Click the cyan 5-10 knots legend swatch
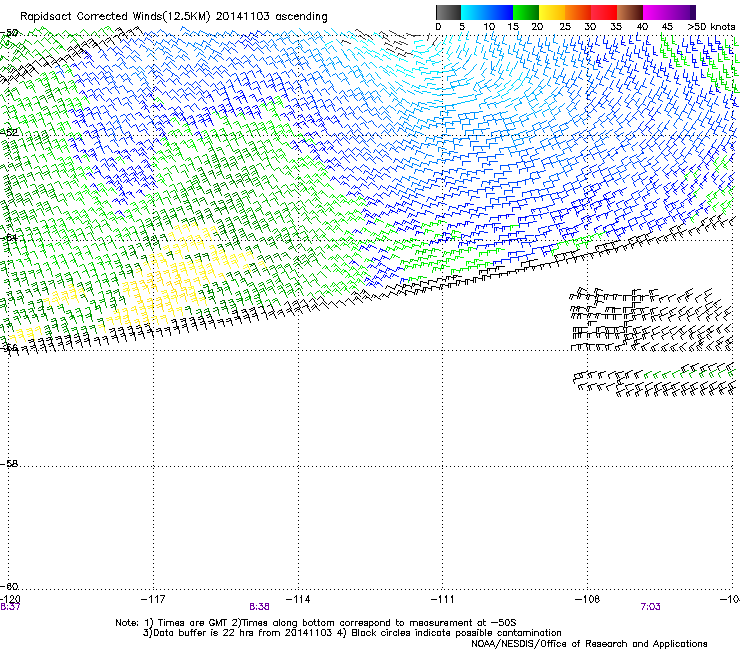 [474, 12]
